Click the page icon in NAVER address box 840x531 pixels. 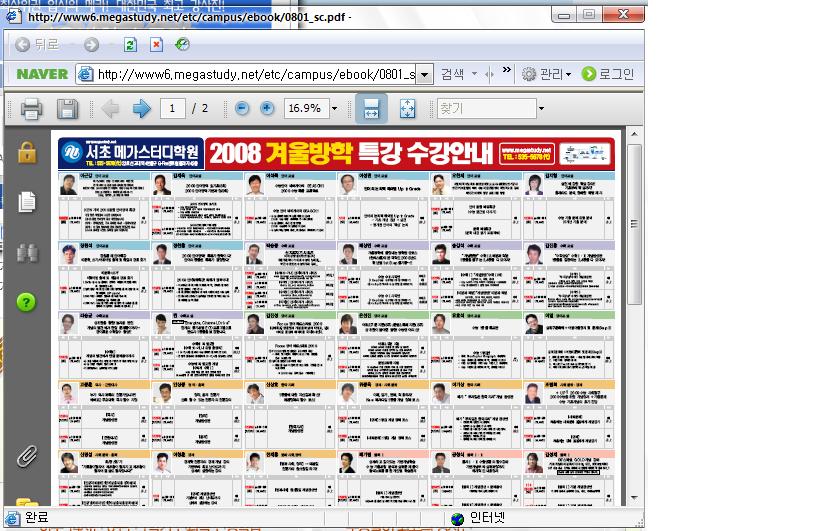(x=85, y=74)
